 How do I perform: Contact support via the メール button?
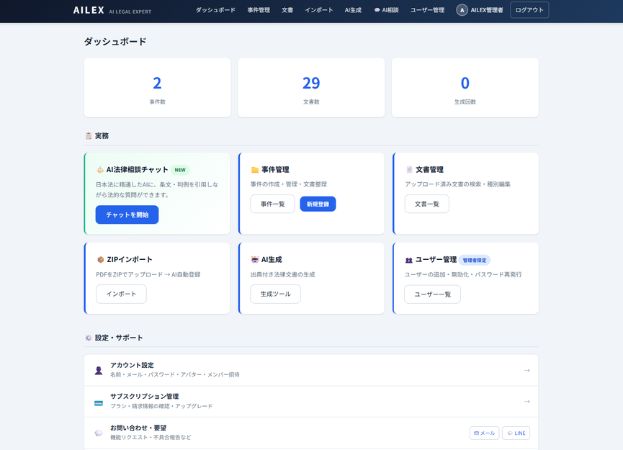click(484, 433)
